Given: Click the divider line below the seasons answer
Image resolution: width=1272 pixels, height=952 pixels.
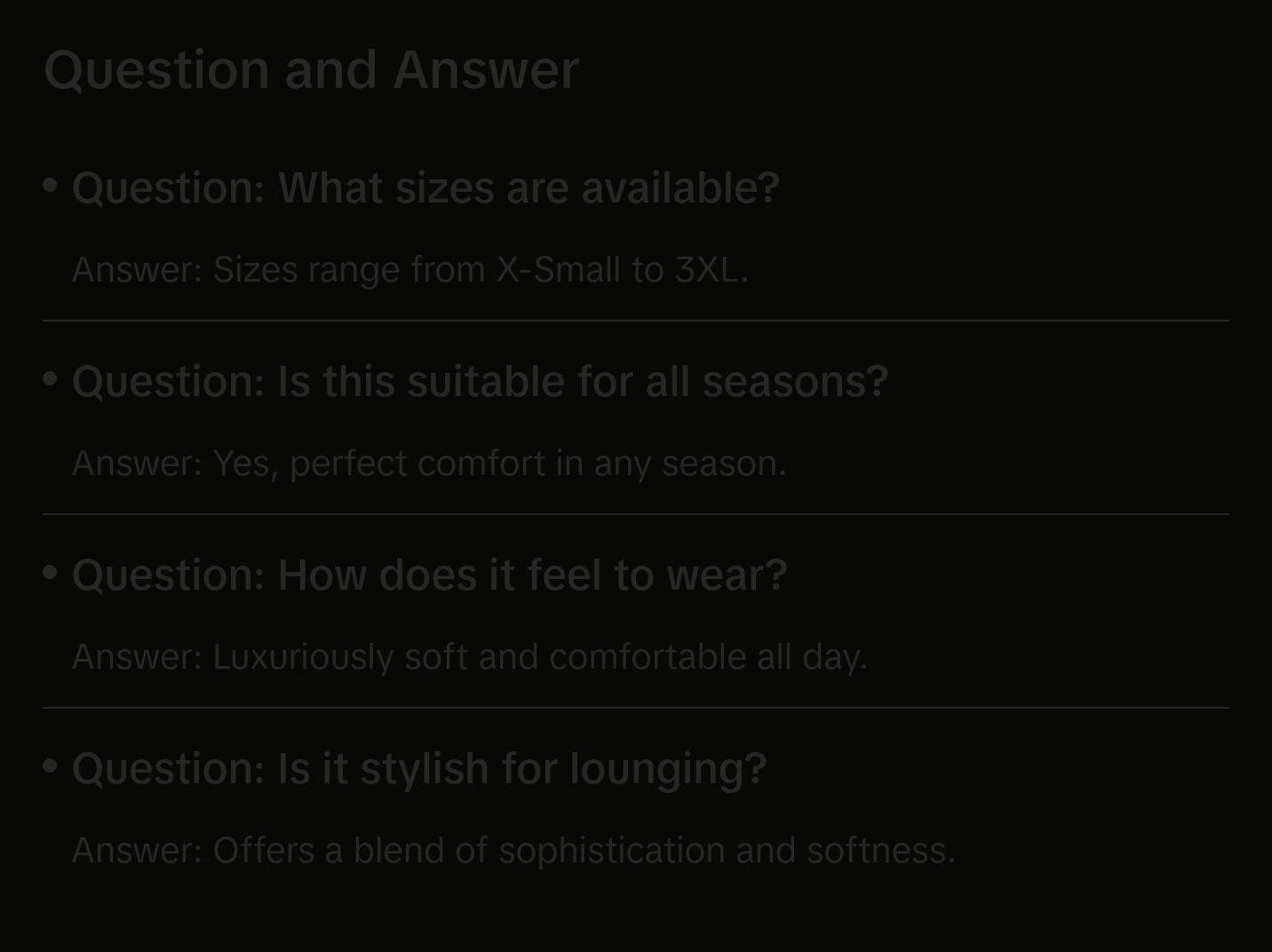Looking at the screenshot, I should (636, 514).
